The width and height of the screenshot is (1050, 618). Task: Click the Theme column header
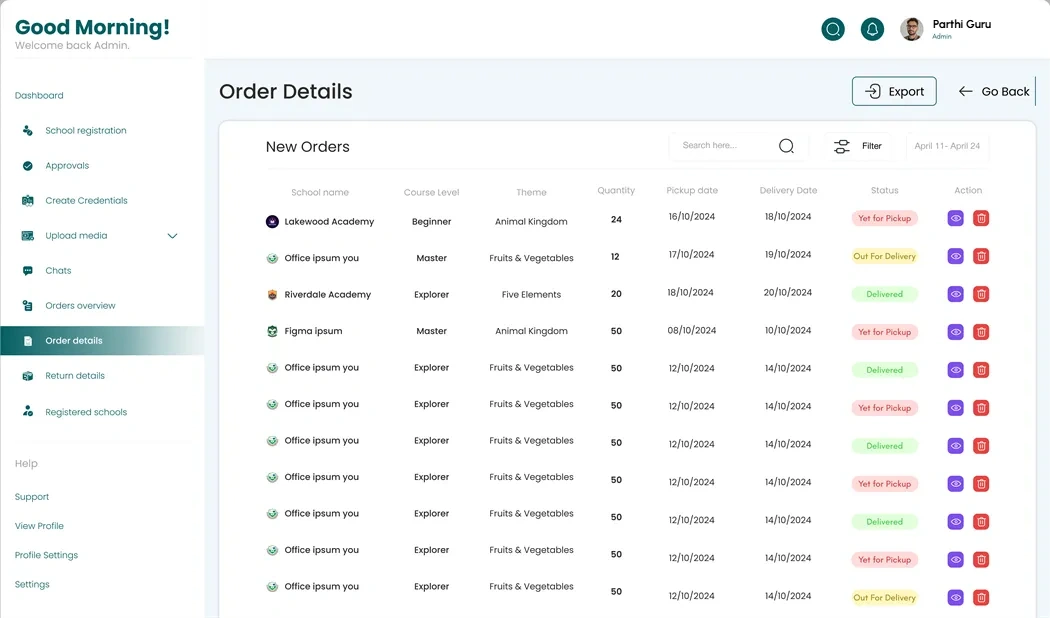coord(531,192)
